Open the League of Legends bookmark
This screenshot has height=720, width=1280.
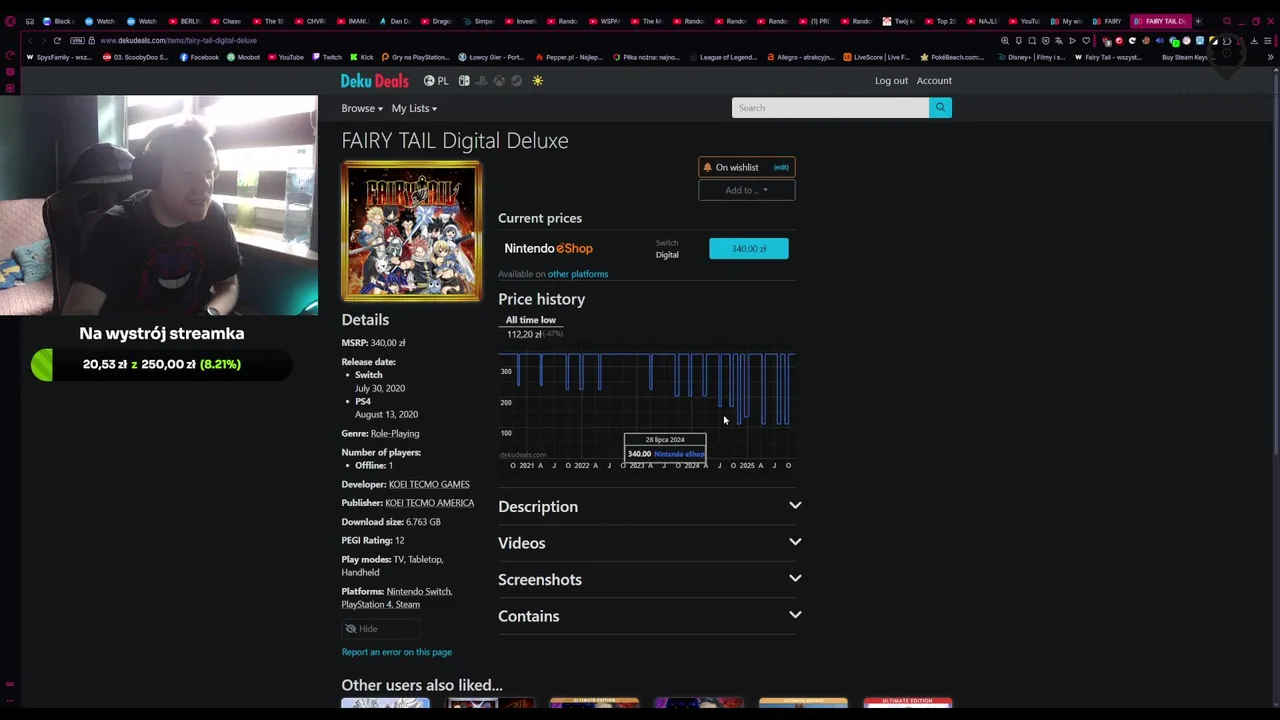click(x=723, y=57)
